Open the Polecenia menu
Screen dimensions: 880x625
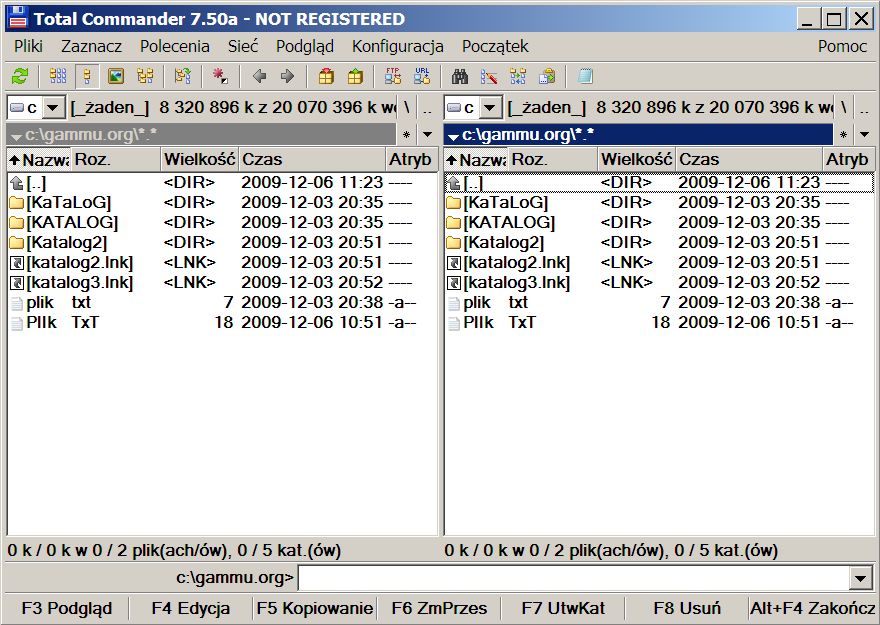click(175, 46)
